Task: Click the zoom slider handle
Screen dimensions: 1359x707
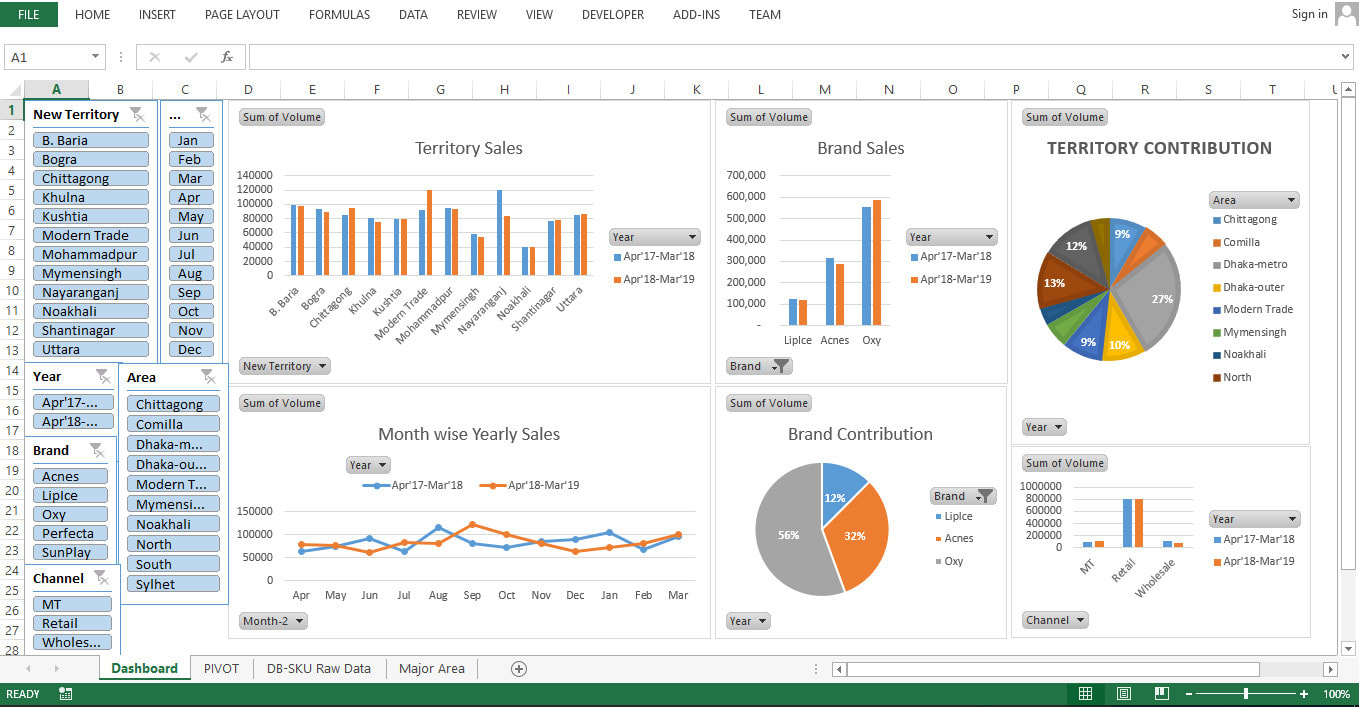Action: click(x=1245, y=694)
